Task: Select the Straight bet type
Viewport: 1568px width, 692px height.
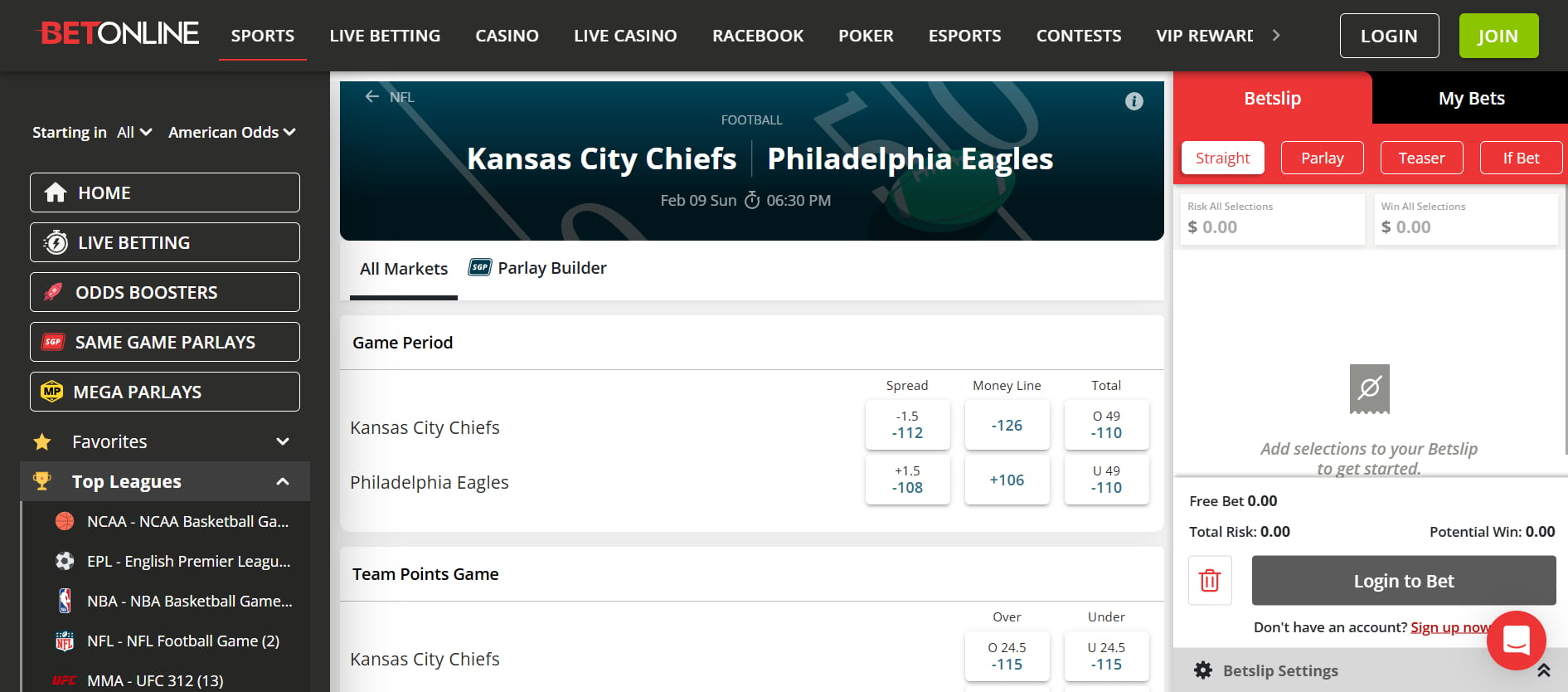Action: click(1222, 158)
